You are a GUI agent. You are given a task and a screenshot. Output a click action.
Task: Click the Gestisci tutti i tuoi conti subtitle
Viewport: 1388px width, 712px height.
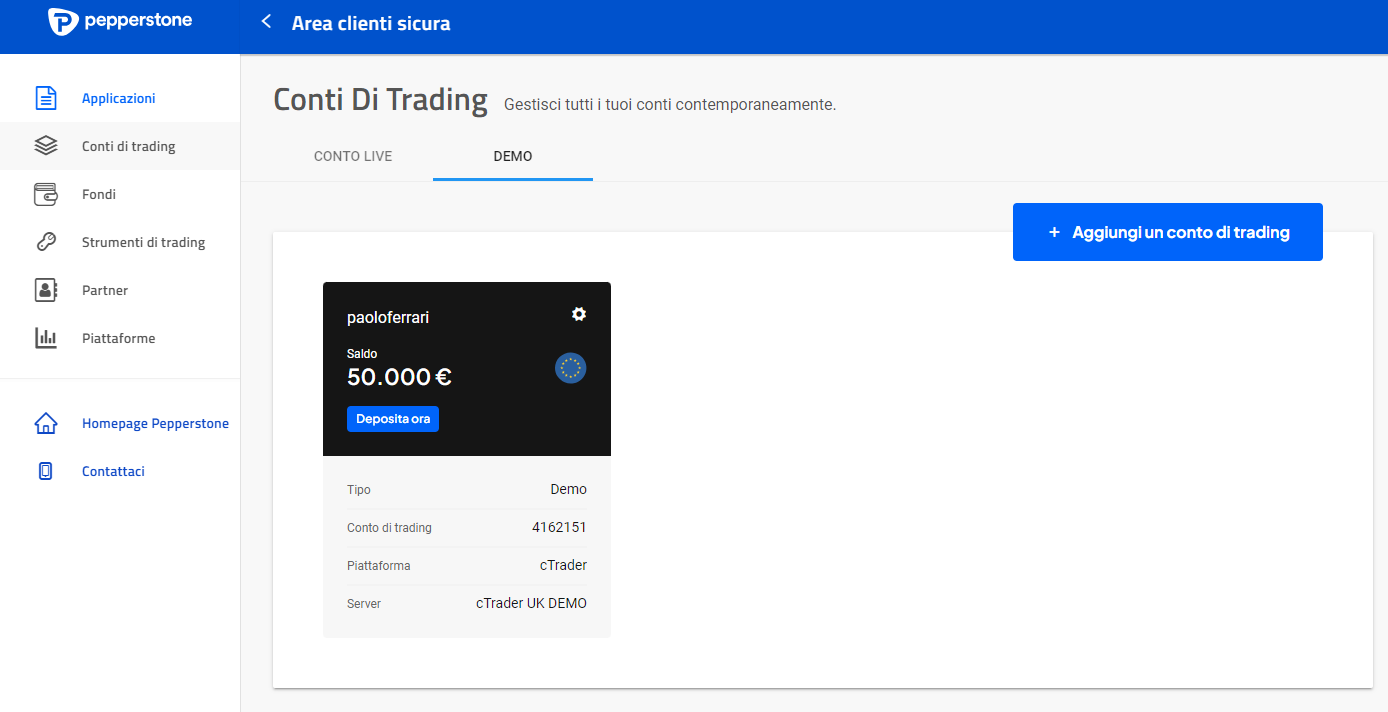(670, 104)
